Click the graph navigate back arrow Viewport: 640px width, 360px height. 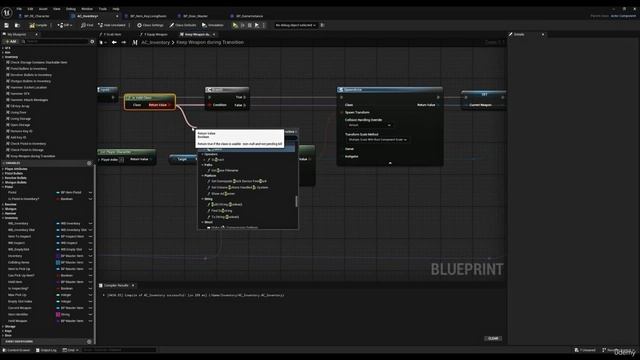tap(114, 42)
